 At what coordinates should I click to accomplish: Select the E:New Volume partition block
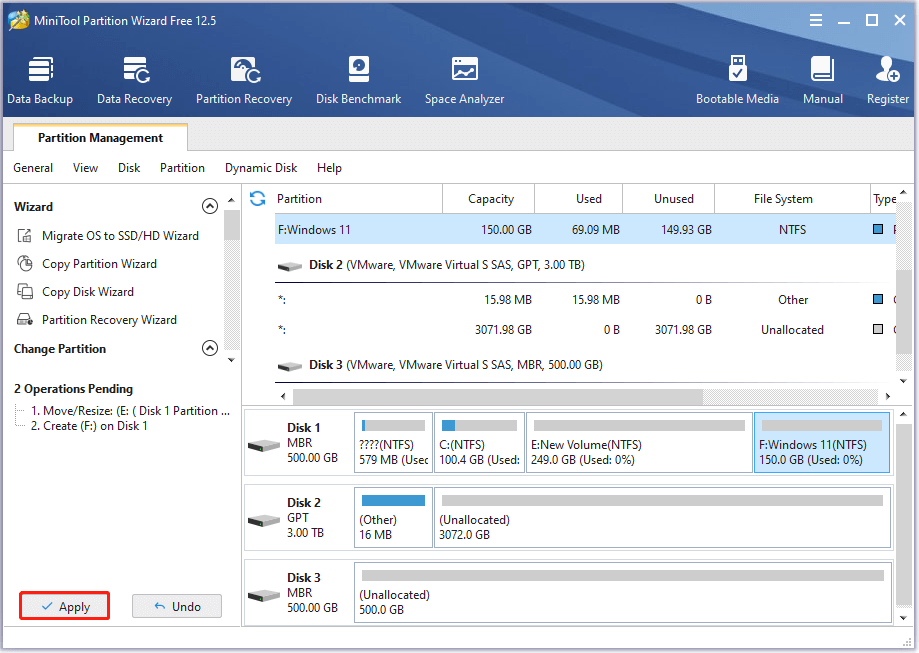(x=639, y=443)
